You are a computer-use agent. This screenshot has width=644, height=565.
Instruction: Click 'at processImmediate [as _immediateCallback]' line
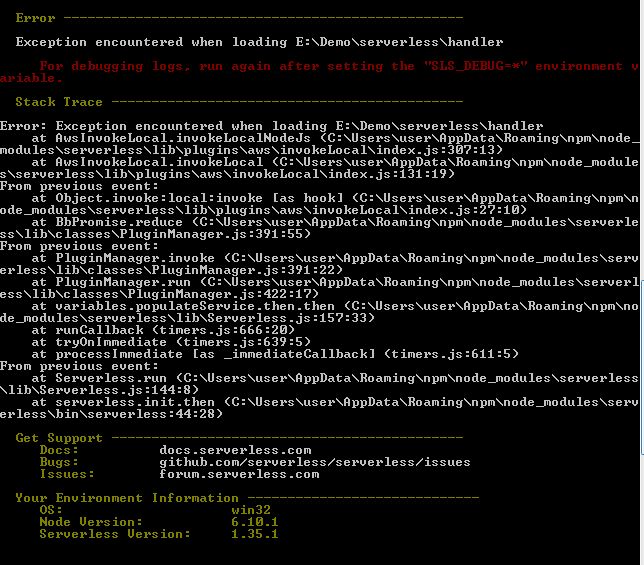(x=275, y=354)
